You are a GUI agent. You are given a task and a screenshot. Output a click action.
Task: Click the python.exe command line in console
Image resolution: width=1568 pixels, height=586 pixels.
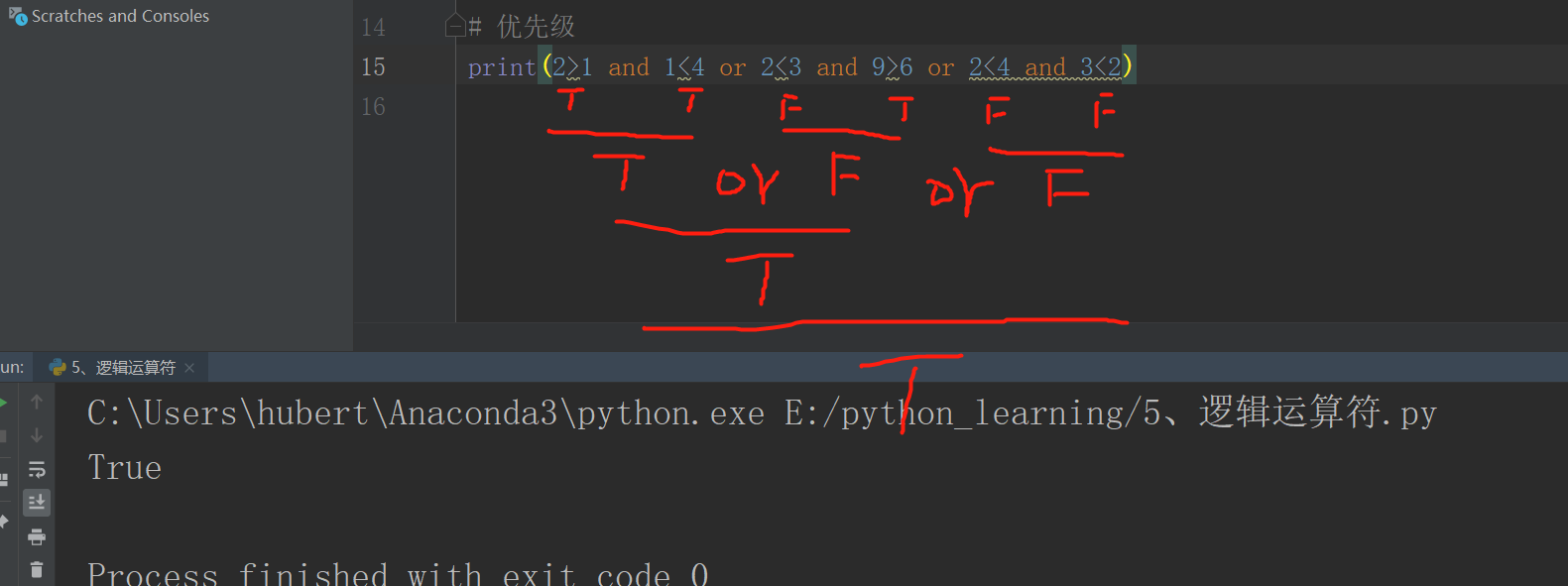tap(762, 411)
